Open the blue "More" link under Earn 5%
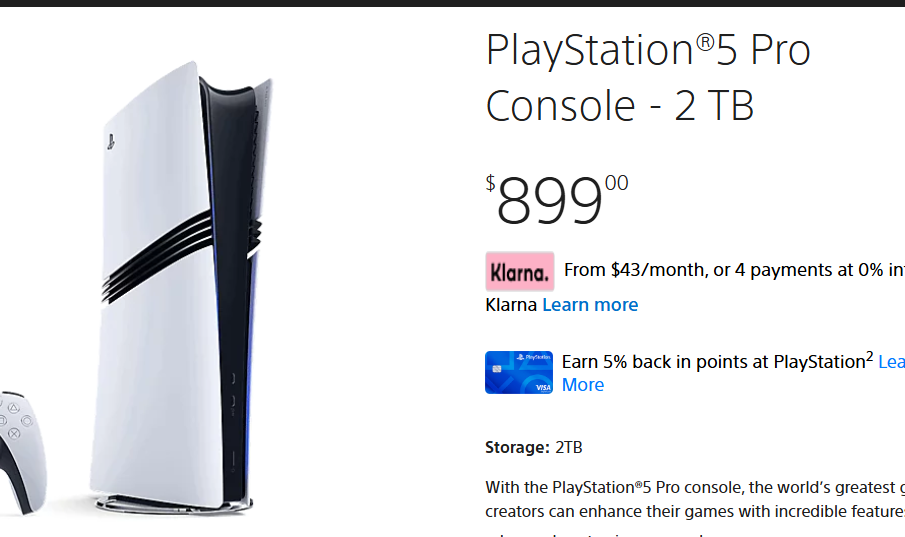This screenshot has height=537, width=905. [583, 385]
